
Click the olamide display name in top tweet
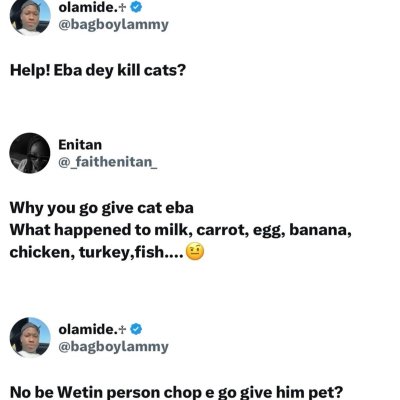tap(88, 7)
